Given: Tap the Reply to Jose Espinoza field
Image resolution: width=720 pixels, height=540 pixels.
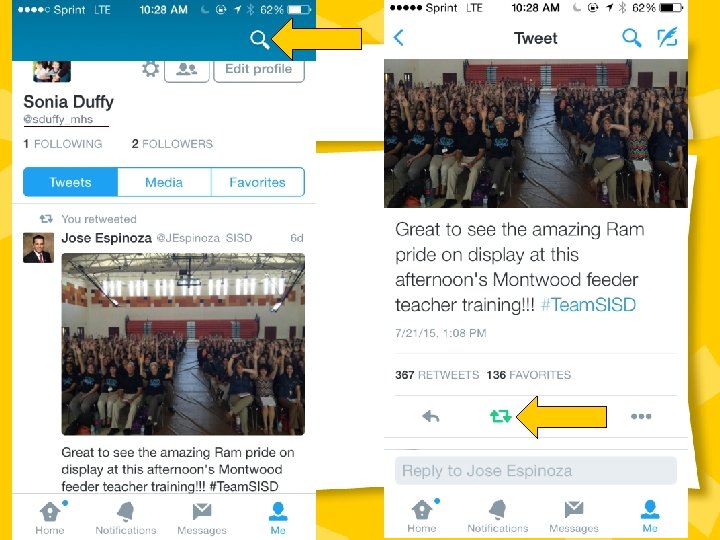Looking at the screenshot, I should [x=535, y=471].
